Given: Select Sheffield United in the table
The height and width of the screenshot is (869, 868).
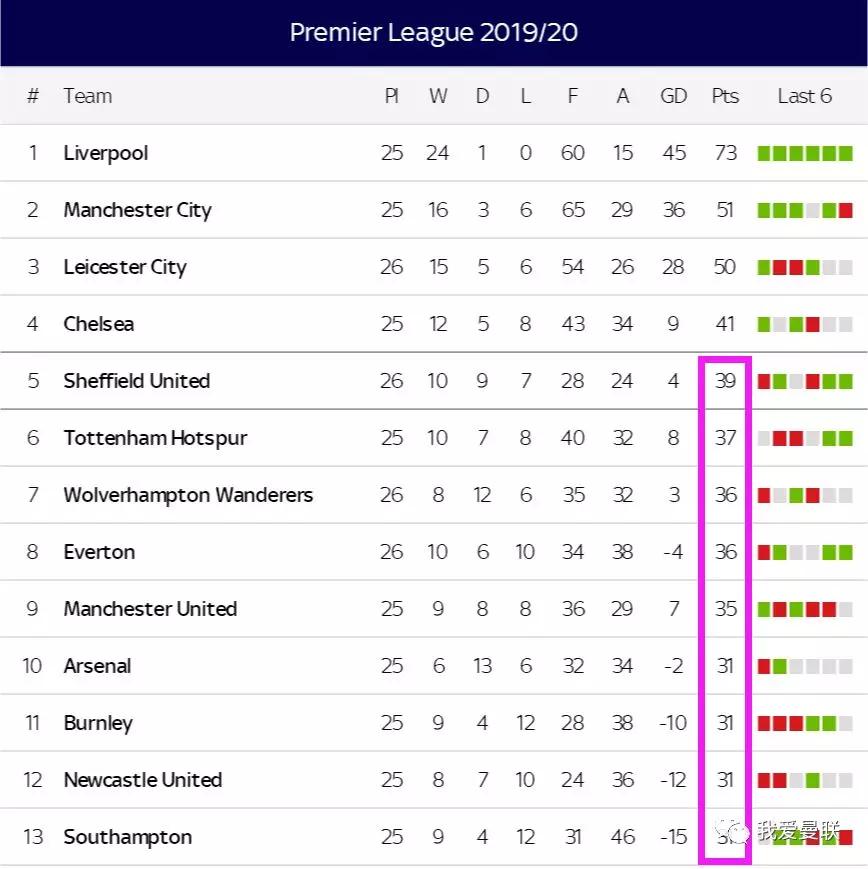Looking at the screenshot, I should tap(137, 381).
